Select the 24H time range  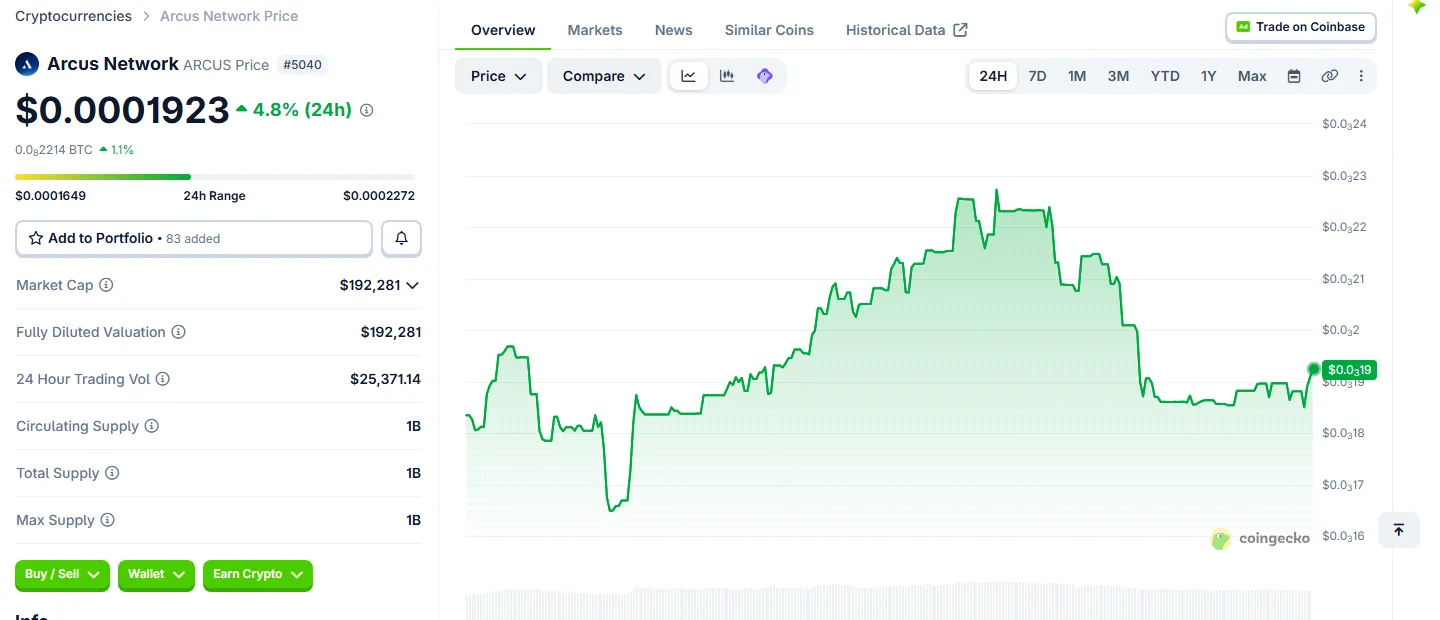pyautogui.click(x=993, y=76)
